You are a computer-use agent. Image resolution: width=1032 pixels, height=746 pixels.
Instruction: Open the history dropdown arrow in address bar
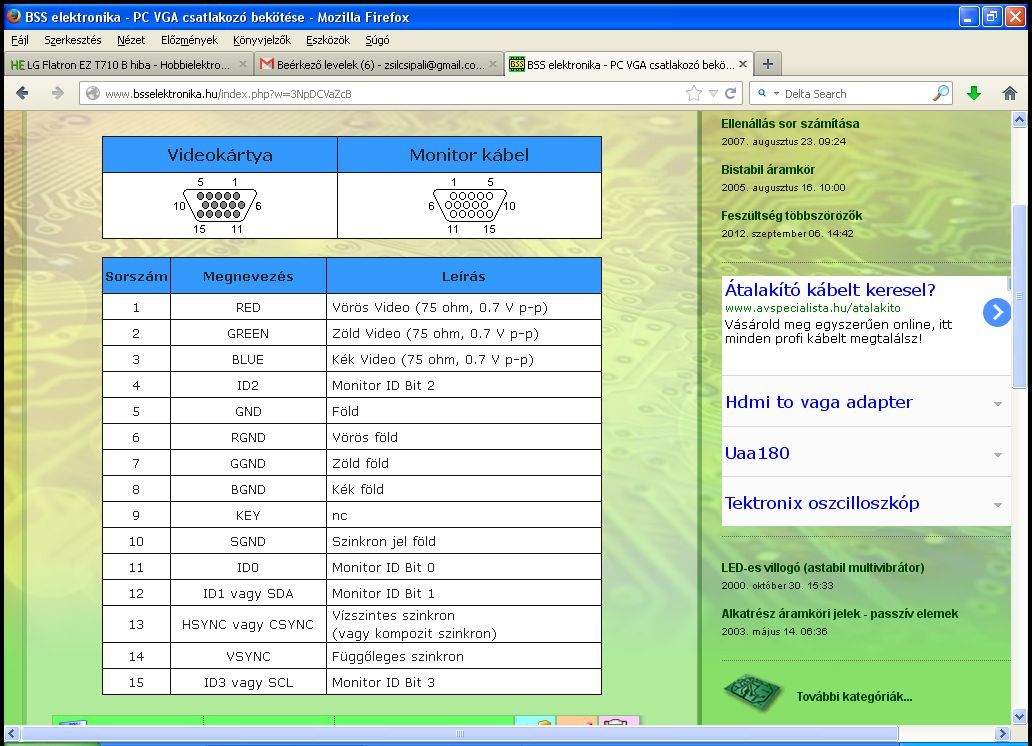pos(713,93)
